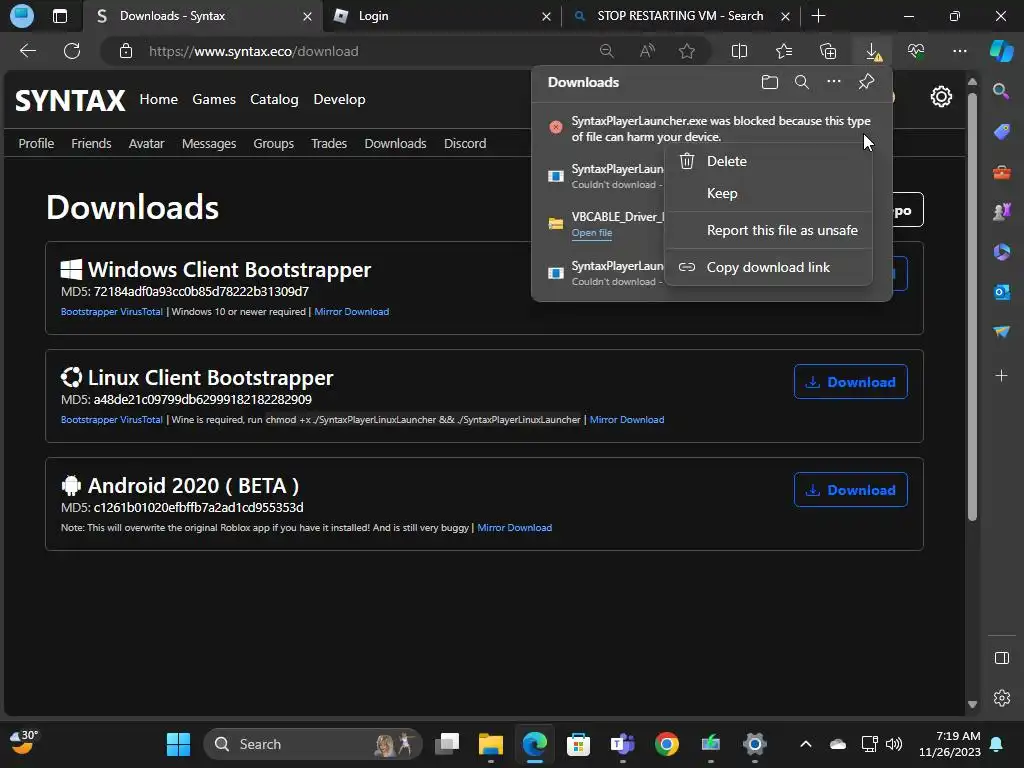Image resolution: width=1024 pixels, height=768 pixels.
Task: Open sidebar Microsoft 365 icon
Action: pyautogui.click(x=1001, y=252)
